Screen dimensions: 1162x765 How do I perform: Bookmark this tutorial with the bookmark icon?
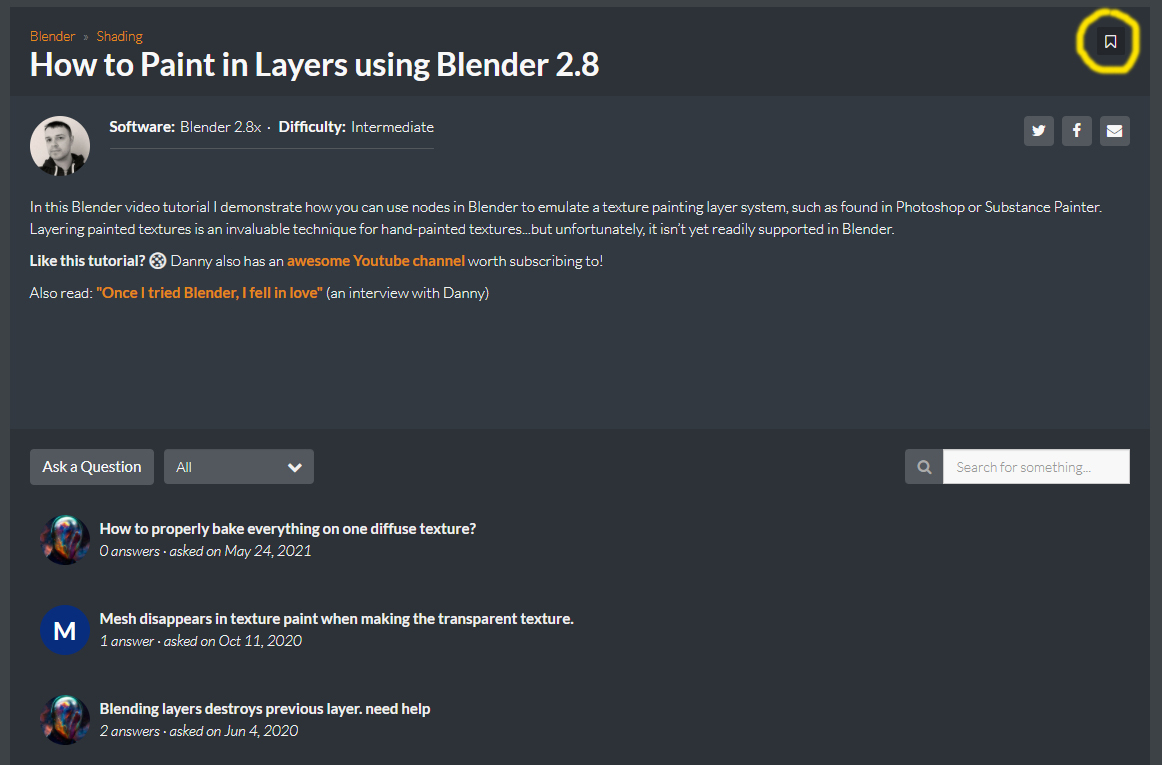[x=1110, y=42]
